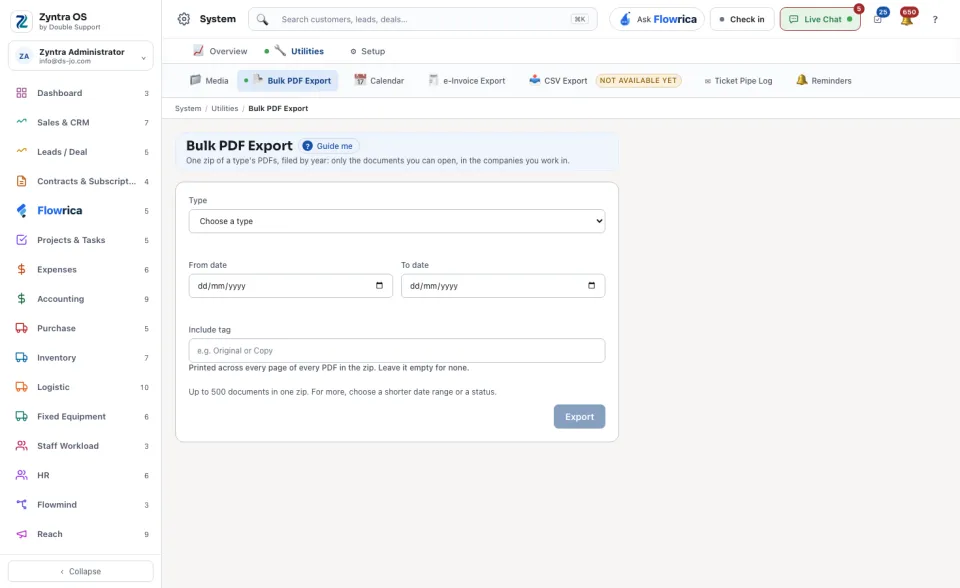
Task: Open Reach from the sidebar label
Action: [x=50, y=534]
